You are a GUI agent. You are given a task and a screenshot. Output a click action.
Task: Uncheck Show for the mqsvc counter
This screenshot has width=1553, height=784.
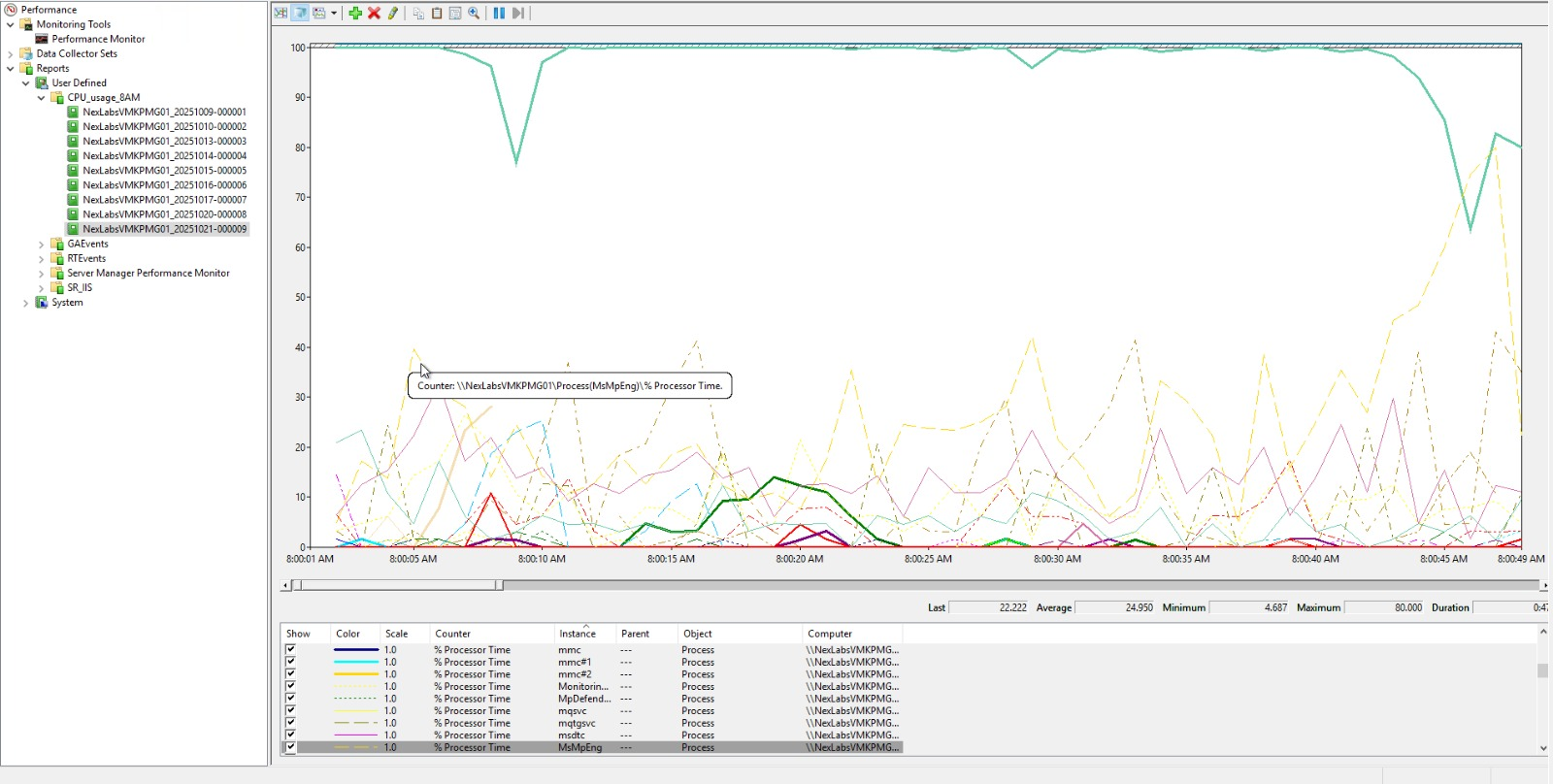pos(290,710)
